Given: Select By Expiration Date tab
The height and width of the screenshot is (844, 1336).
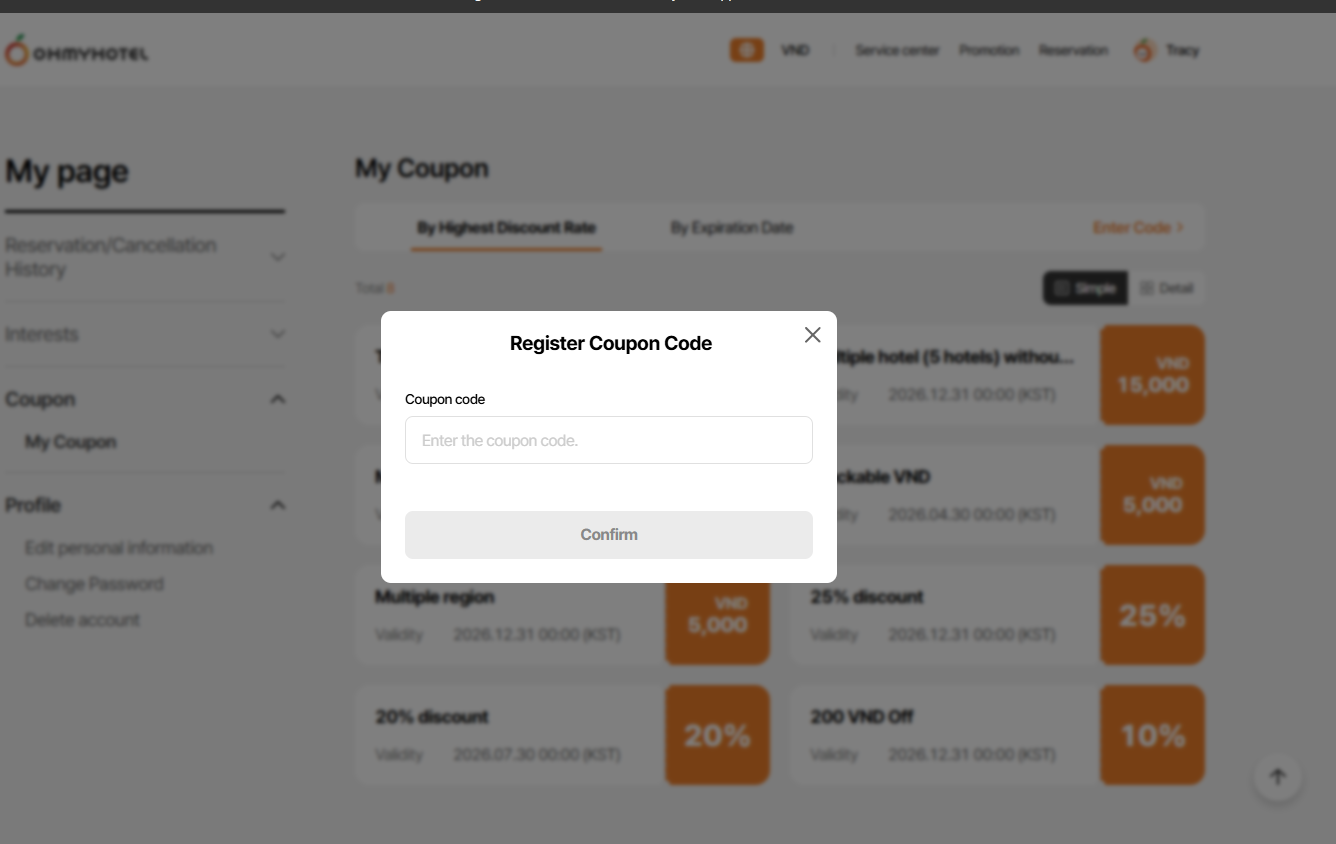Looking at the screenshot, I should click(x=731, y=228).
